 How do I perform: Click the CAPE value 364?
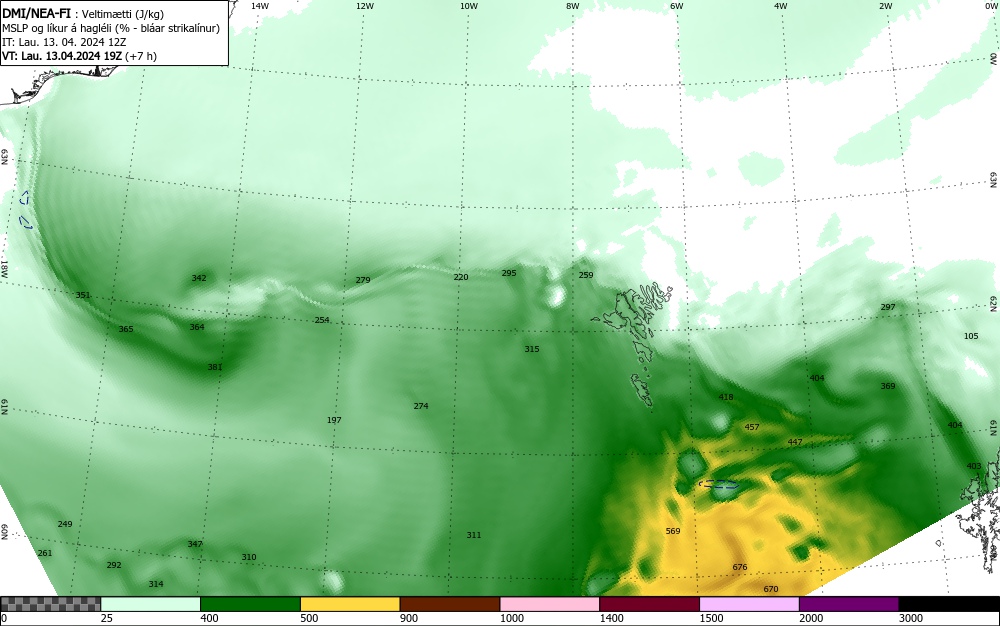197,327
